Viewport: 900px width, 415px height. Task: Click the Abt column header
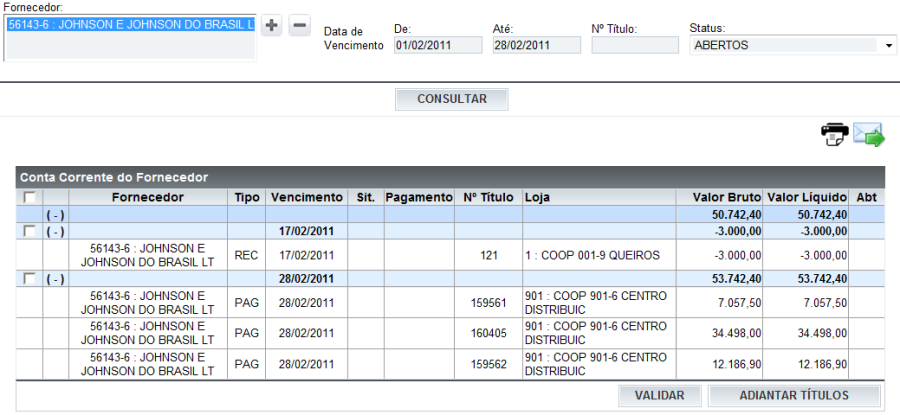[x=867, y=197]
